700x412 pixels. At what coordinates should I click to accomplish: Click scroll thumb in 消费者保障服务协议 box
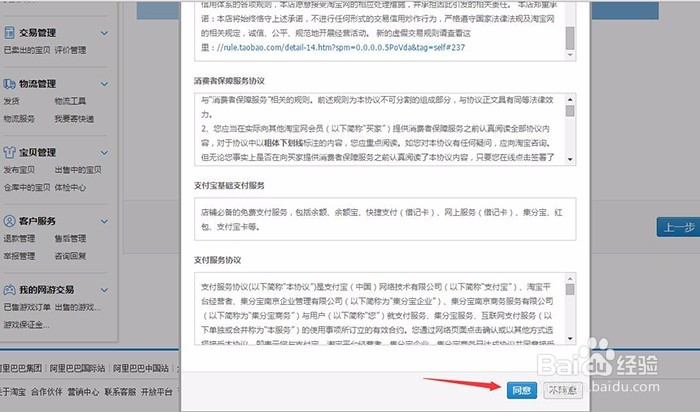point(570,111)
